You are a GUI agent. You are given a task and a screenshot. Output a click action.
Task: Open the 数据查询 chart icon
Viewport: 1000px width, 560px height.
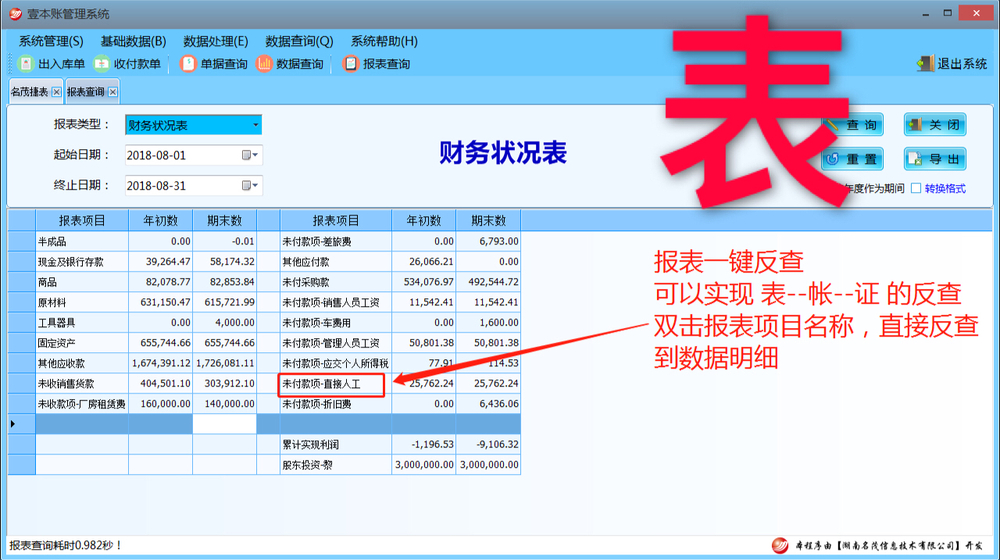pyautogui.click(x=263, y=64)
